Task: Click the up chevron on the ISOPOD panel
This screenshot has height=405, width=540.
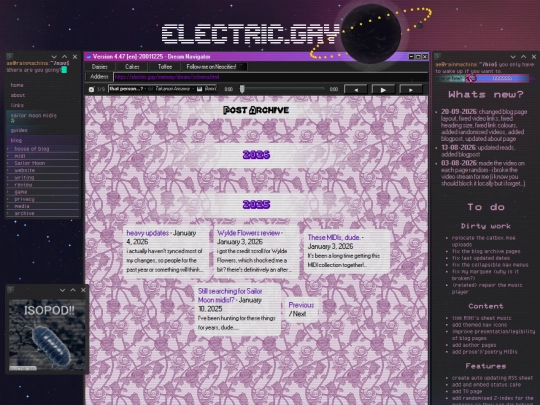Action: (73, 290)
